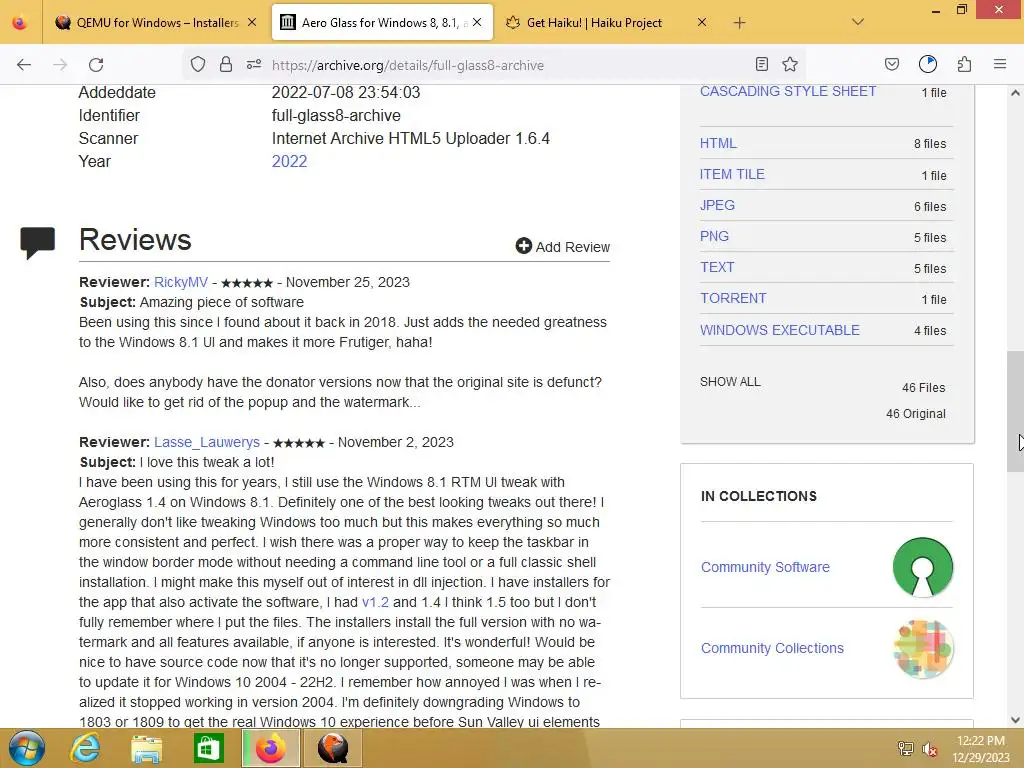Click the Firefox taskbar icon

coord(270,748)
